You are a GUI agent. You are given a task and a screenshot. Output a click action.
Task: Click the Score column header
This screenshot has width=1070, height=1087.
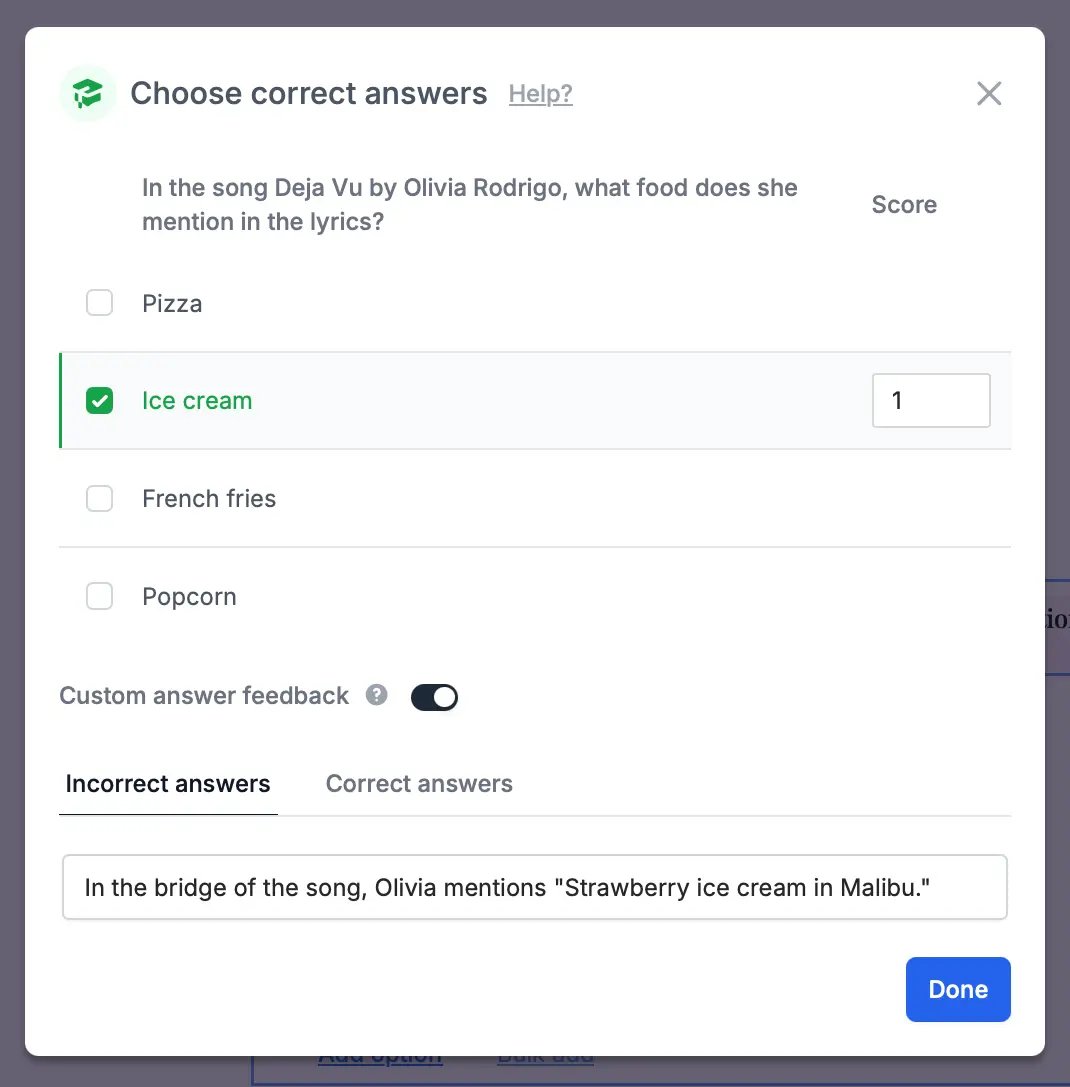[904, 205]
